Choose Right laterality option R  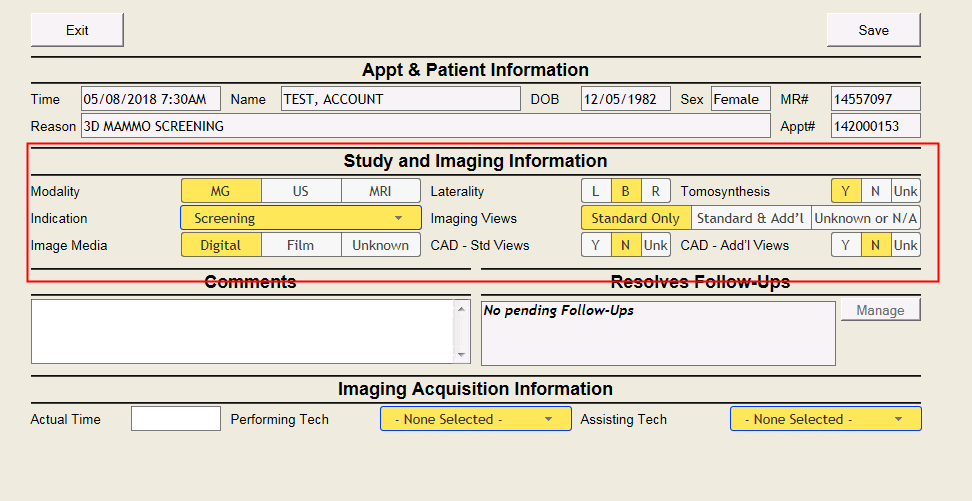[655, 191]
